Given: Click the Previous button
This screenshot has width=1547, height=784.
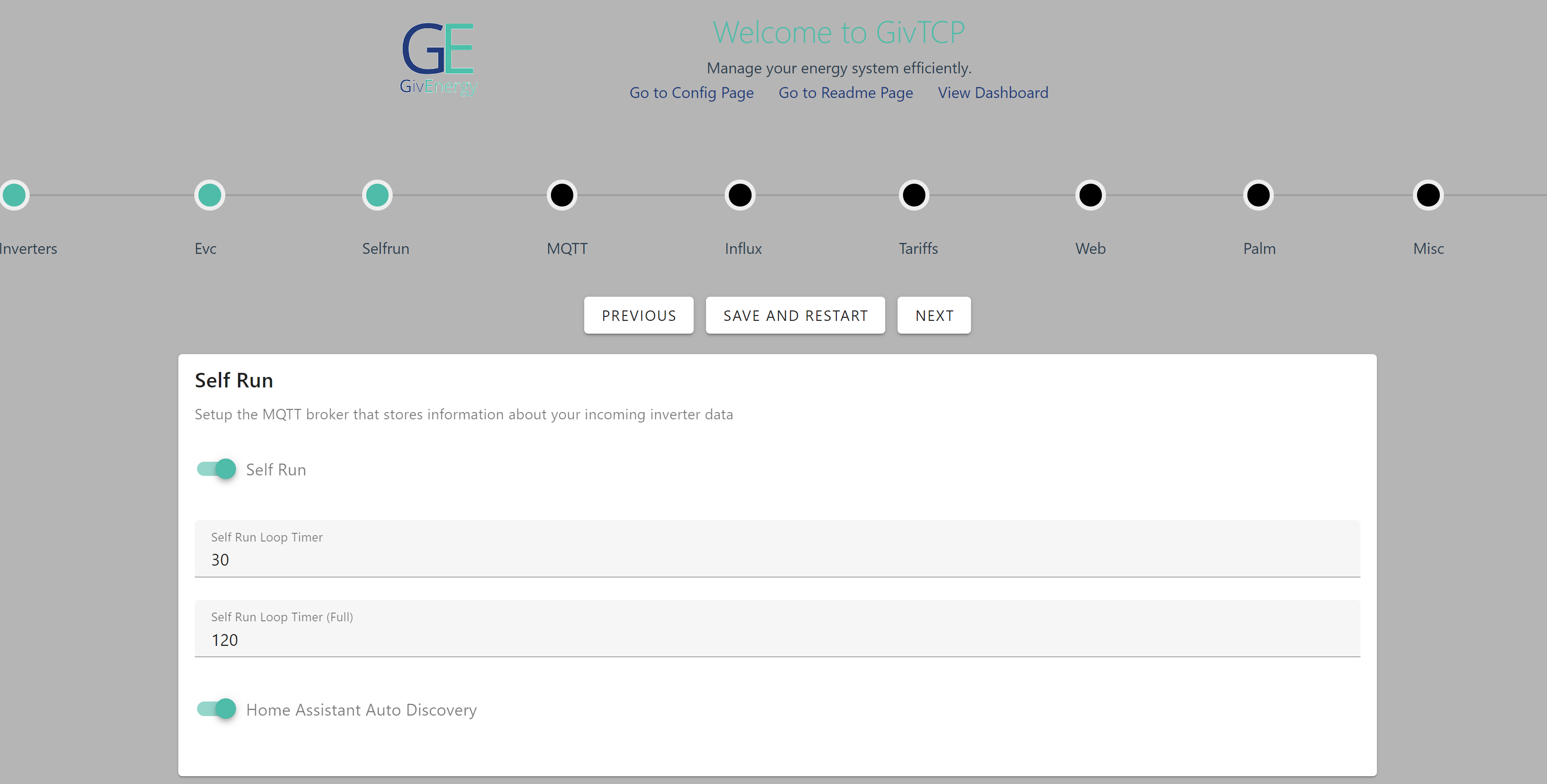Looking at the screenshot, I should (x=639, y=315).
